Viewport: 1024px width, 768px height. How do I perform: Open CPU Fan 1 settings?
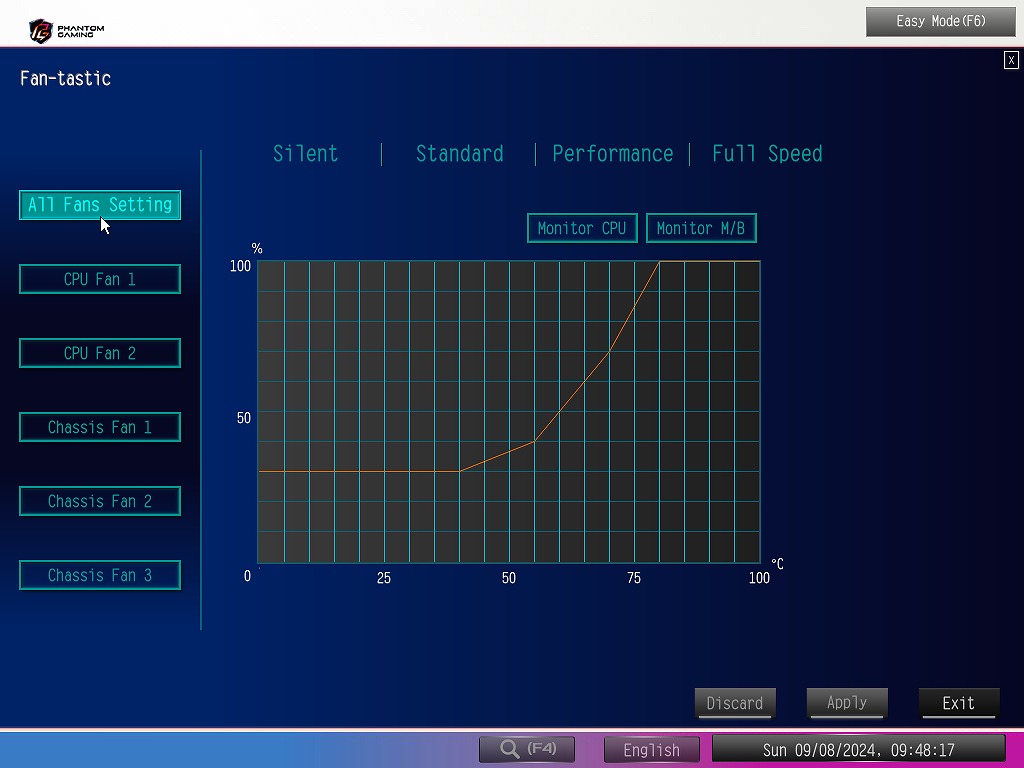[100, 279]
